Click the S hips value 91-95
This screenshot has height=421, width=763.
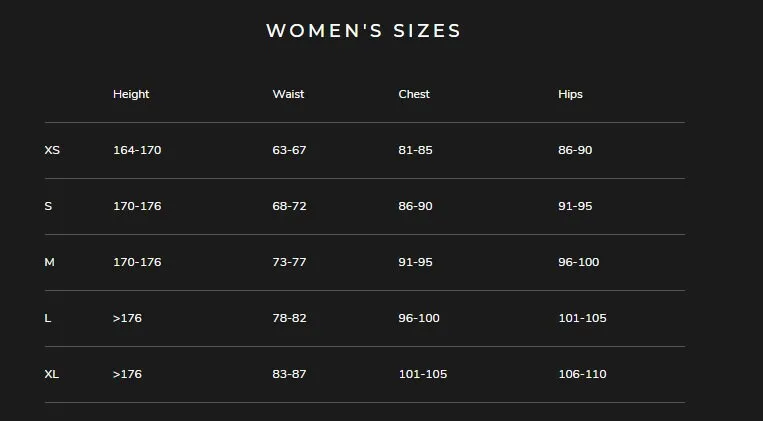(575, 206)
